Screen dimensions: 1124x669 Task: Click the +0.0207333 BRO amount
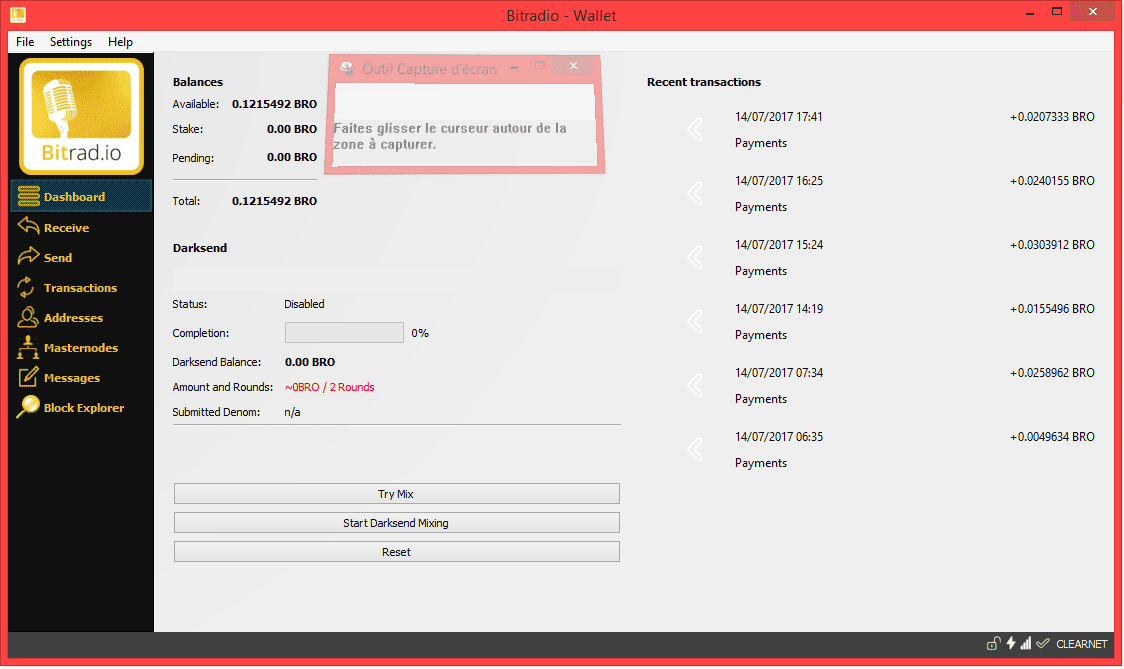(1052, 117)
